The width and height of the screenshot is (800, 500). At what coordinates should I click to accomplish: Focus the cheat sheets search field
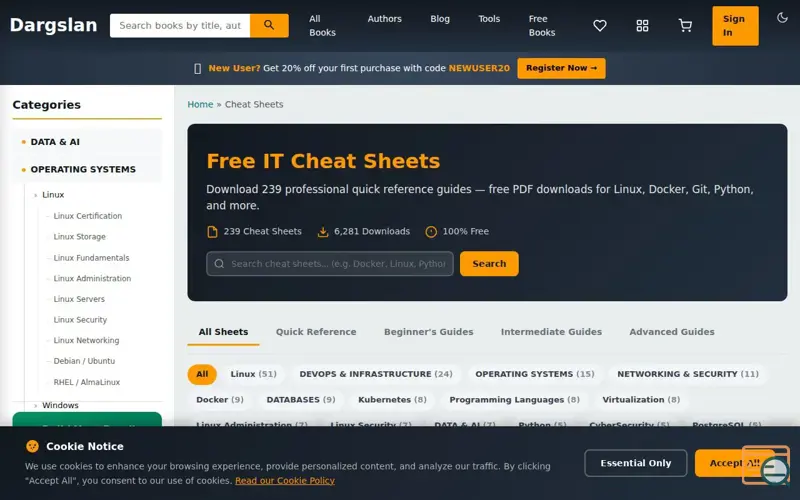click(x=330, y=264)
